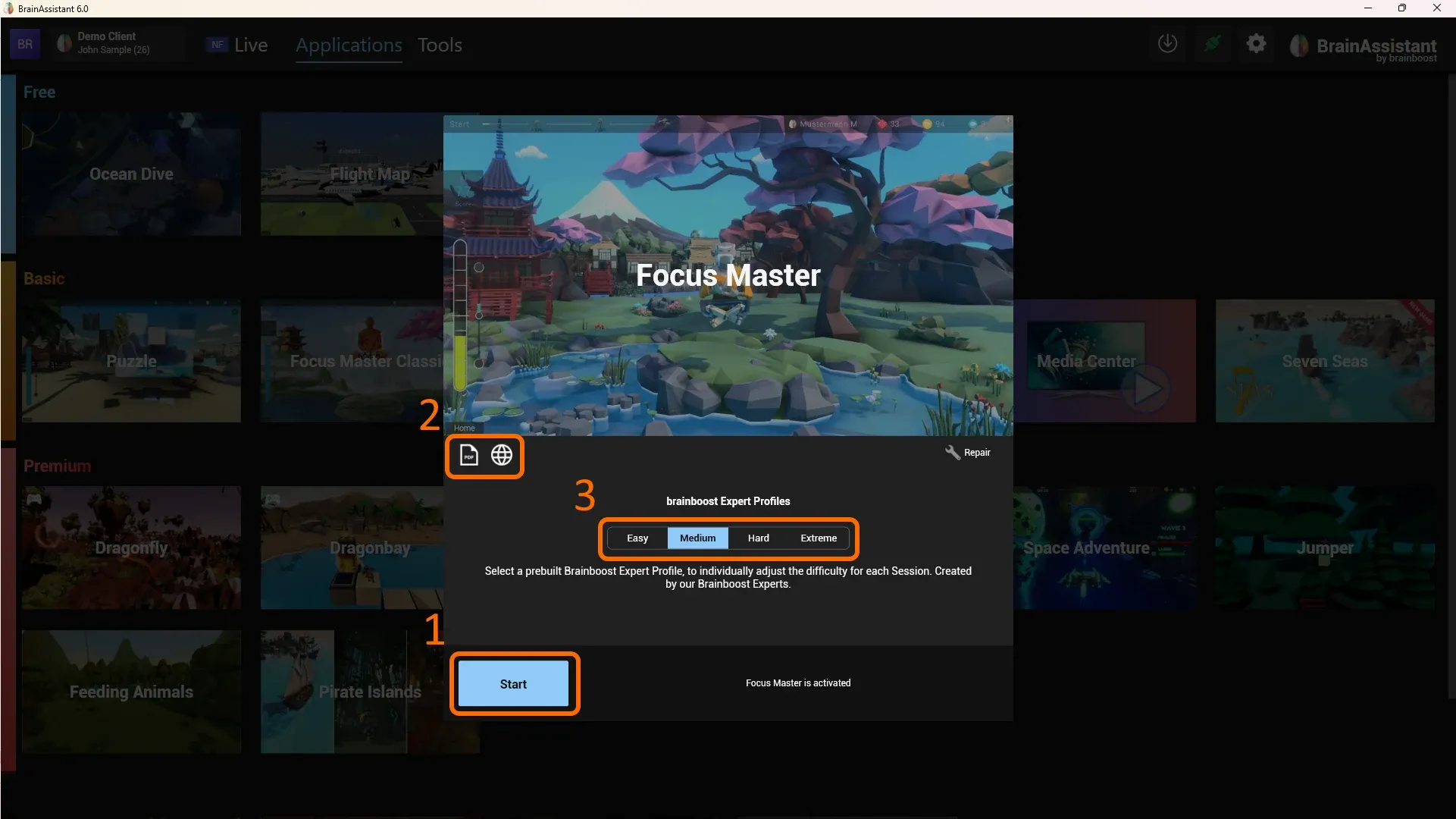The width and height of the screenshot is (1456, 819).
Task: Click the Focus Master preview image
Action: (x=728, y=275)
